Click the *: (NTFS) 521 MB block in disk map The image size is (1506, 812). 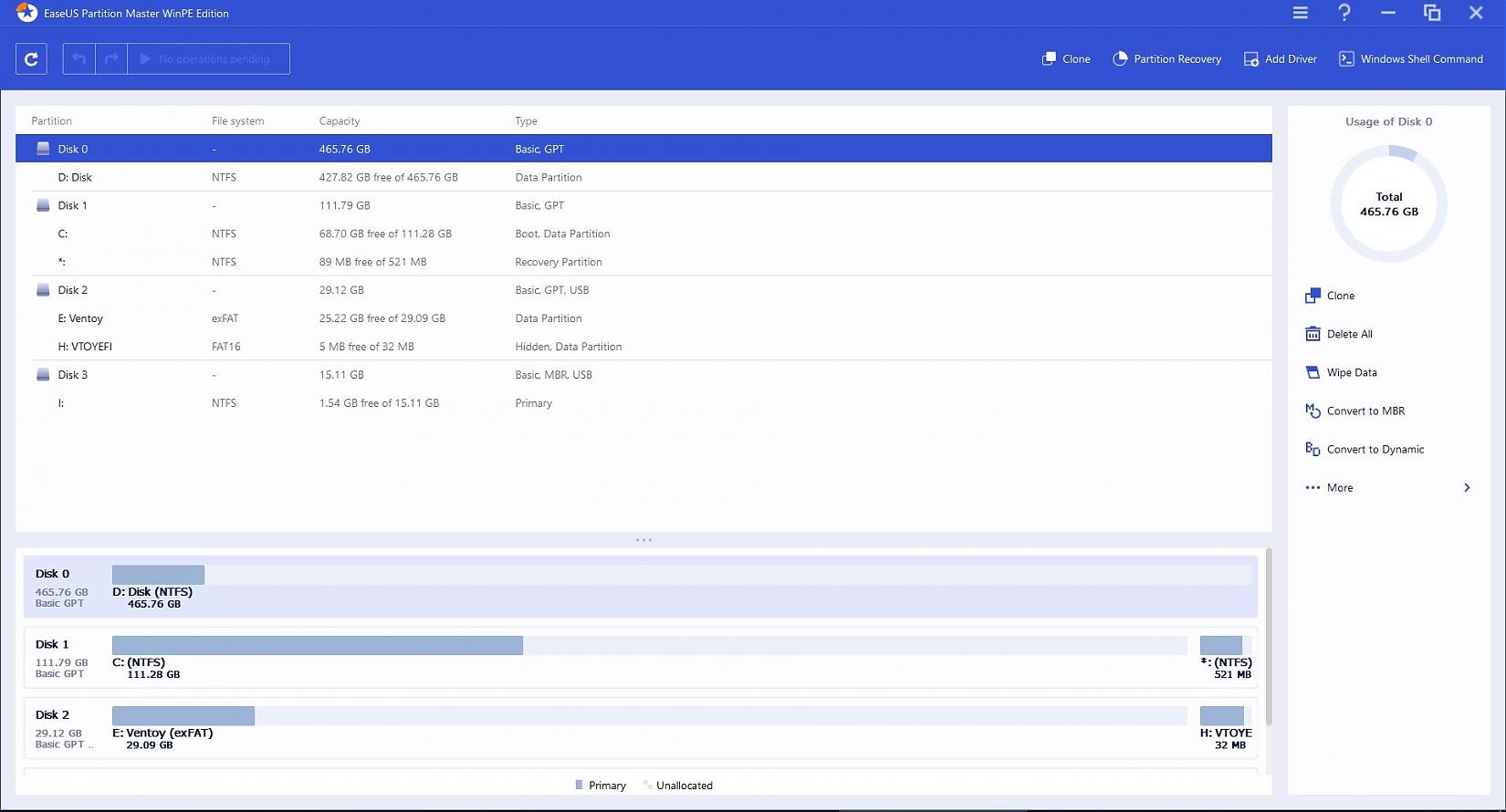tap(1226, 645)
